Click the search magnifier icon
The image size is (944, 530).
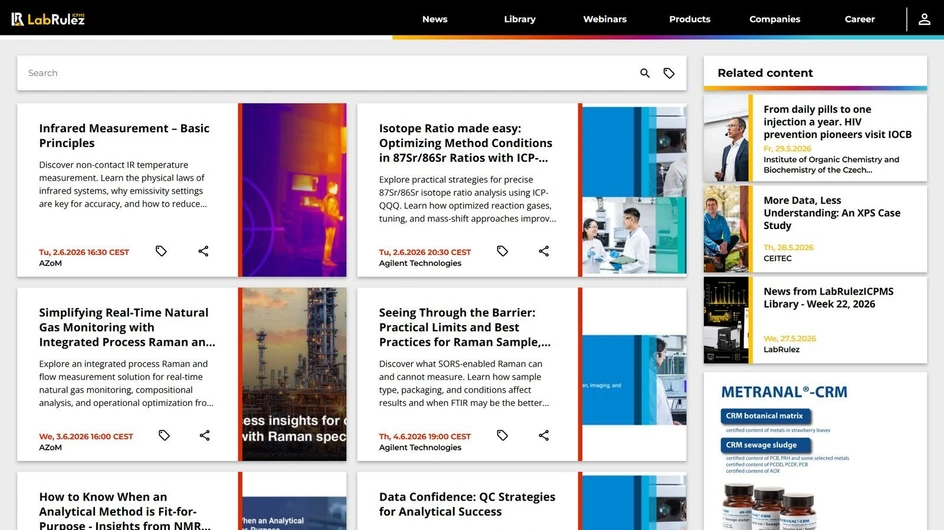point(645,73)
